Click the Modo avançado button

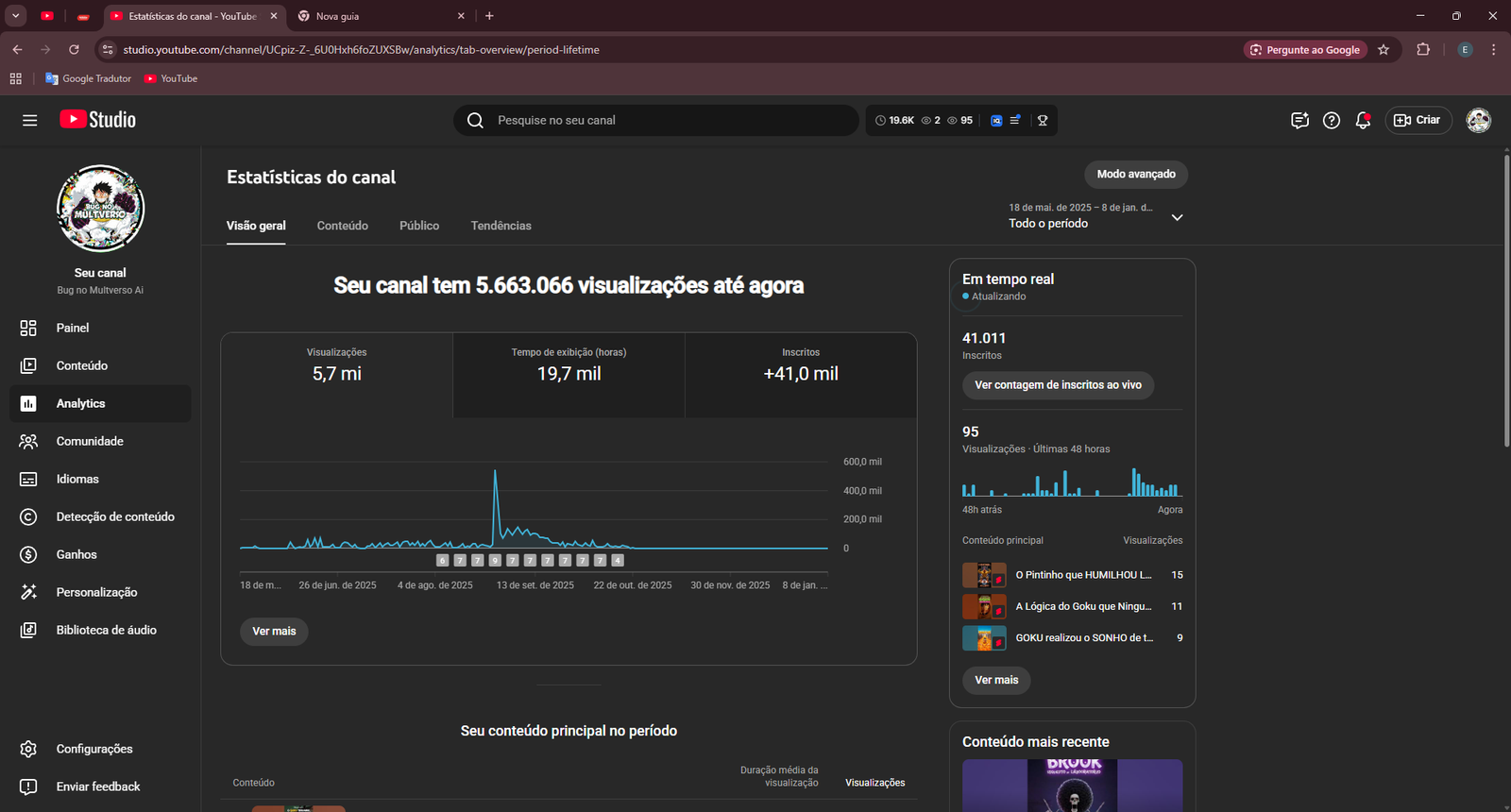pos(1135,174)
